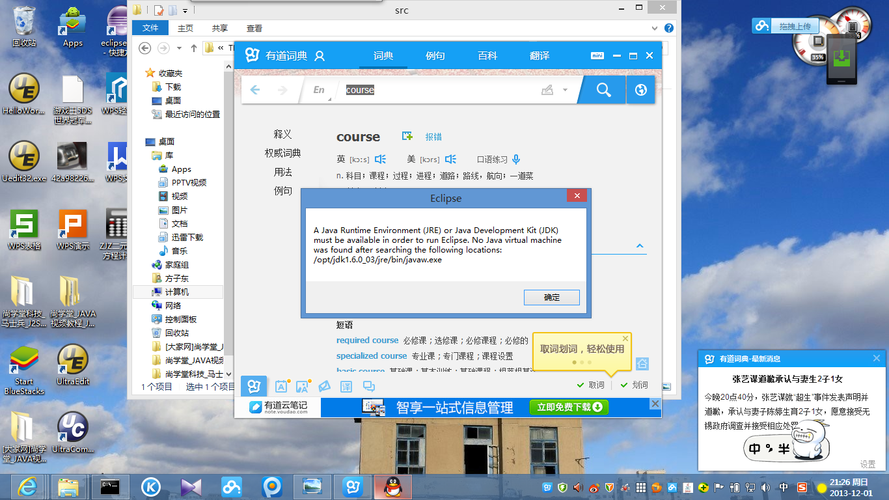Click the mini-mode icon in Youdao's title bar
This screenshot has width=889, height=500.
[597, 56]
